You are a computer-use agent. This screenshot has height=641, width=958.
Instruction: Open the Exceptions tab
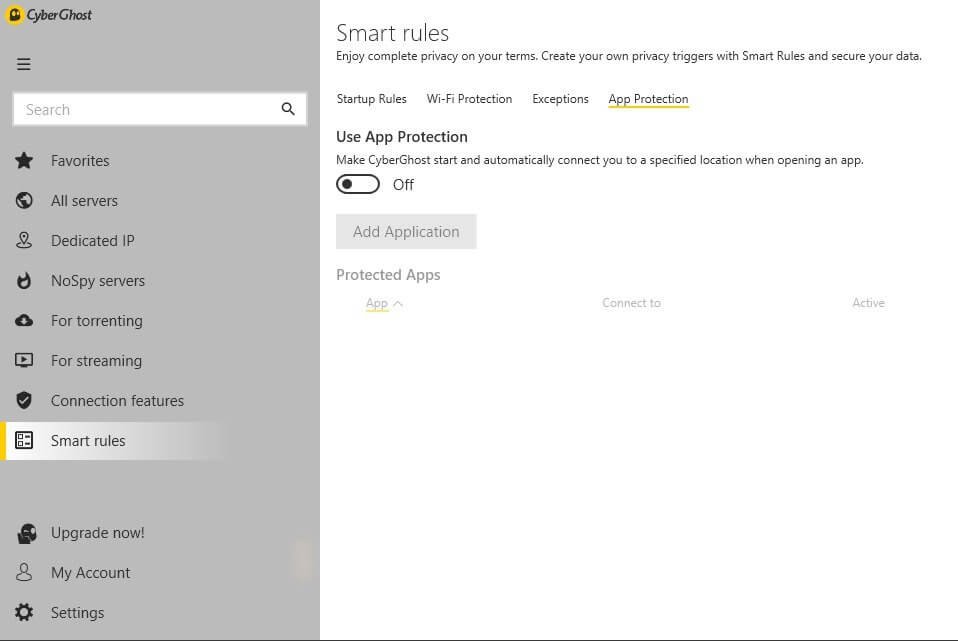560,99
